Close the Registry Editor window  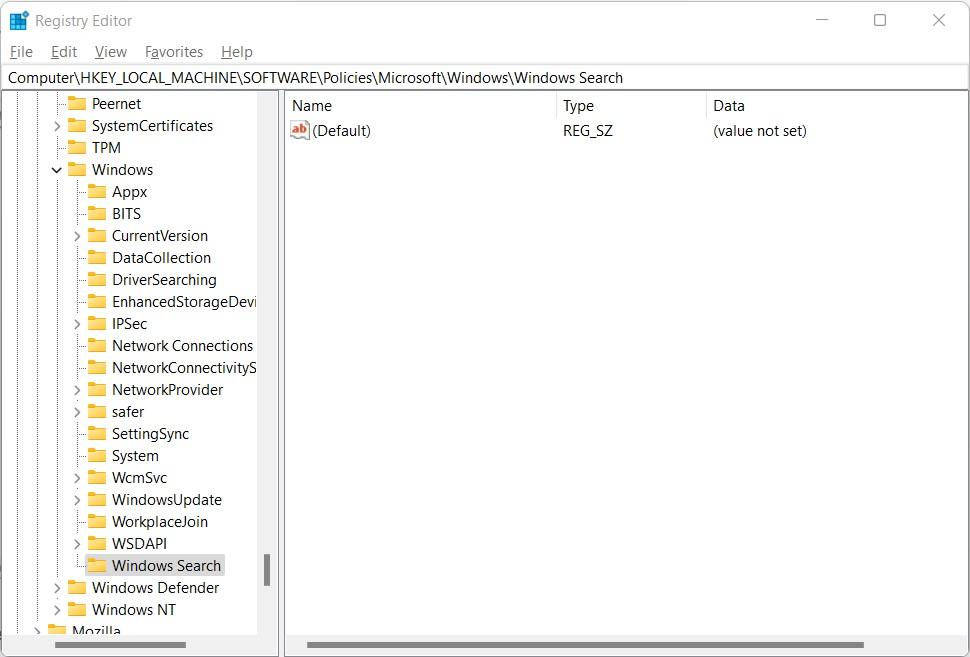pyautogui.click(x=938, y=20)
